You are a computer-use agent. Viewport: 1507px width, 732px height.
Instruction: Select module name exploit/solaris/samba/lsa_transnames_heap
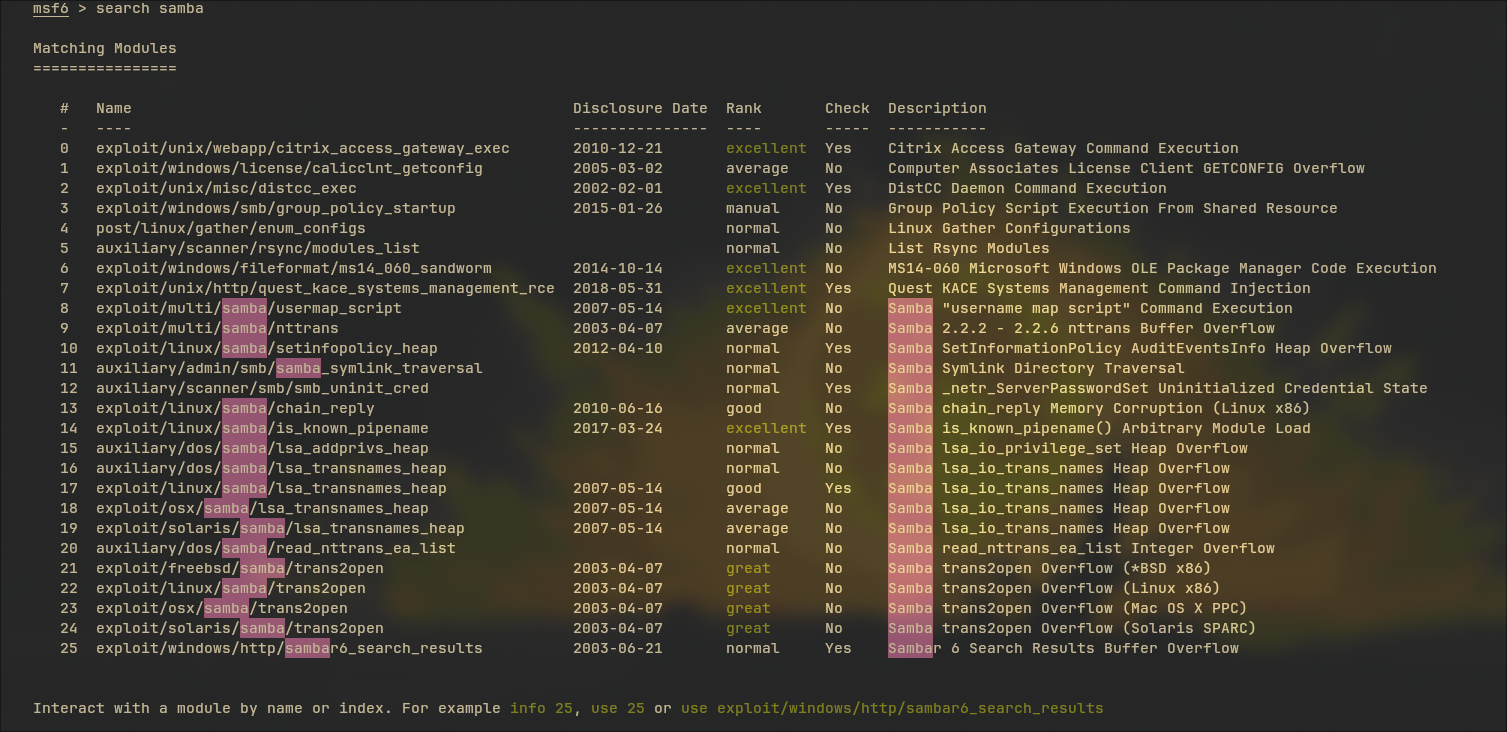point(280,528)
